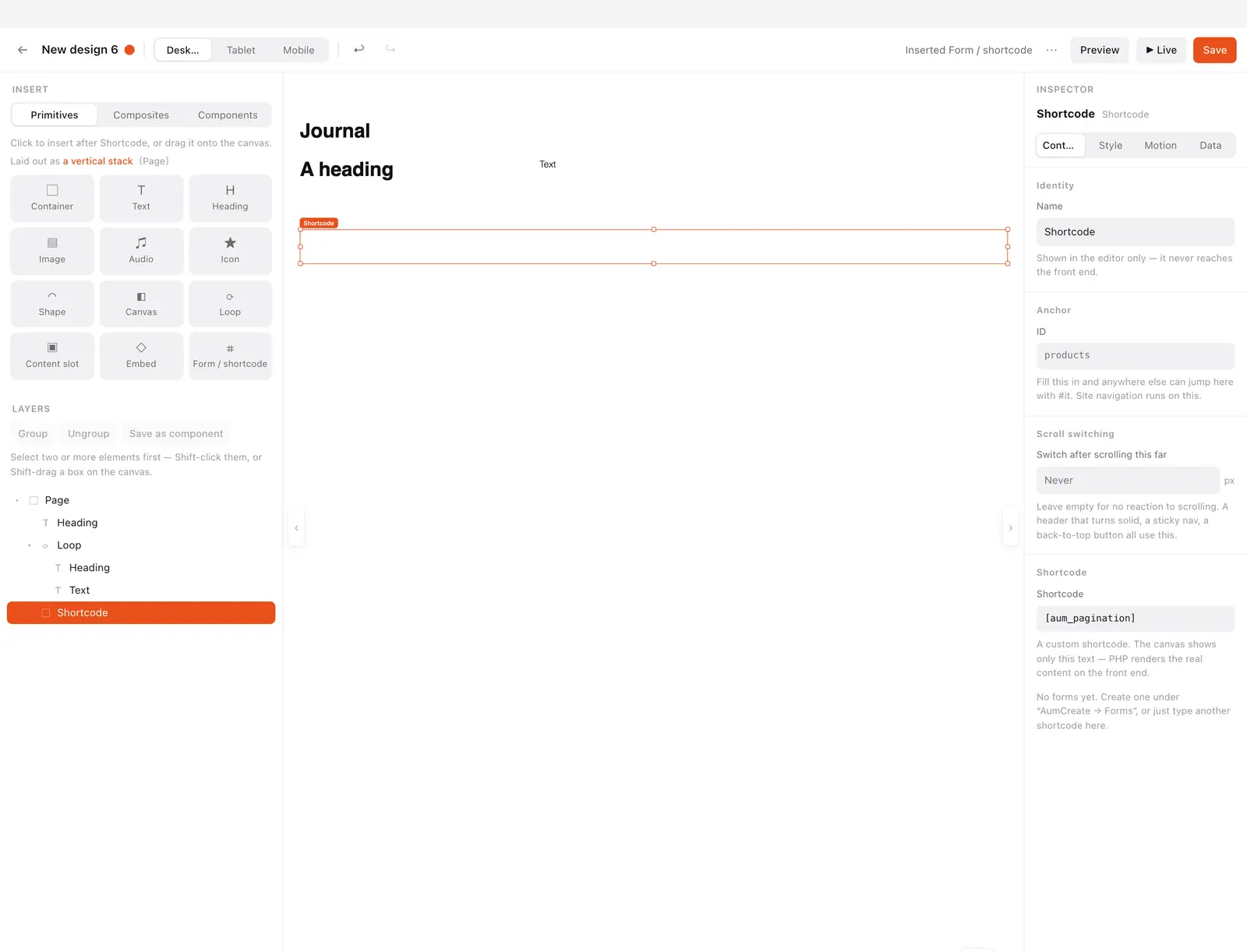Insert an Image primitive

pyautogui.click(x=52, y=251)
